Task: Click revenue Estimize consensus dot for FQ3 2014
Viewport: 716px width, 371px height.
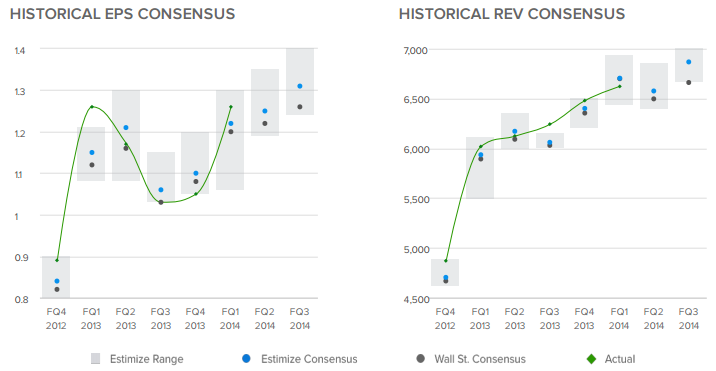Action: click(x=689, y=62)
